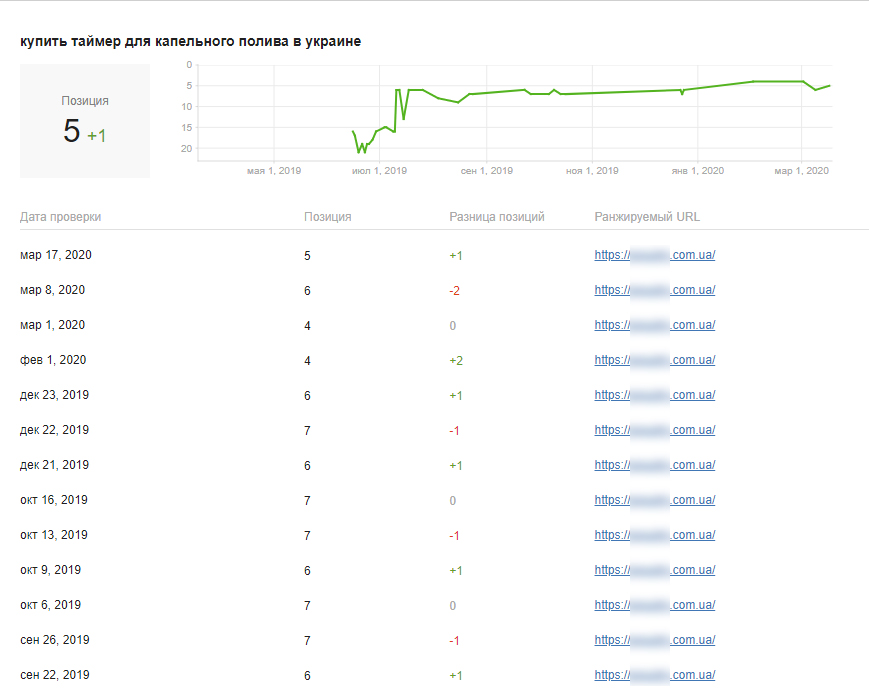This screenshot has width=869, height=700.
Task: Select the date cell "мар 17, 2020"
Action: tap(56, 255)
